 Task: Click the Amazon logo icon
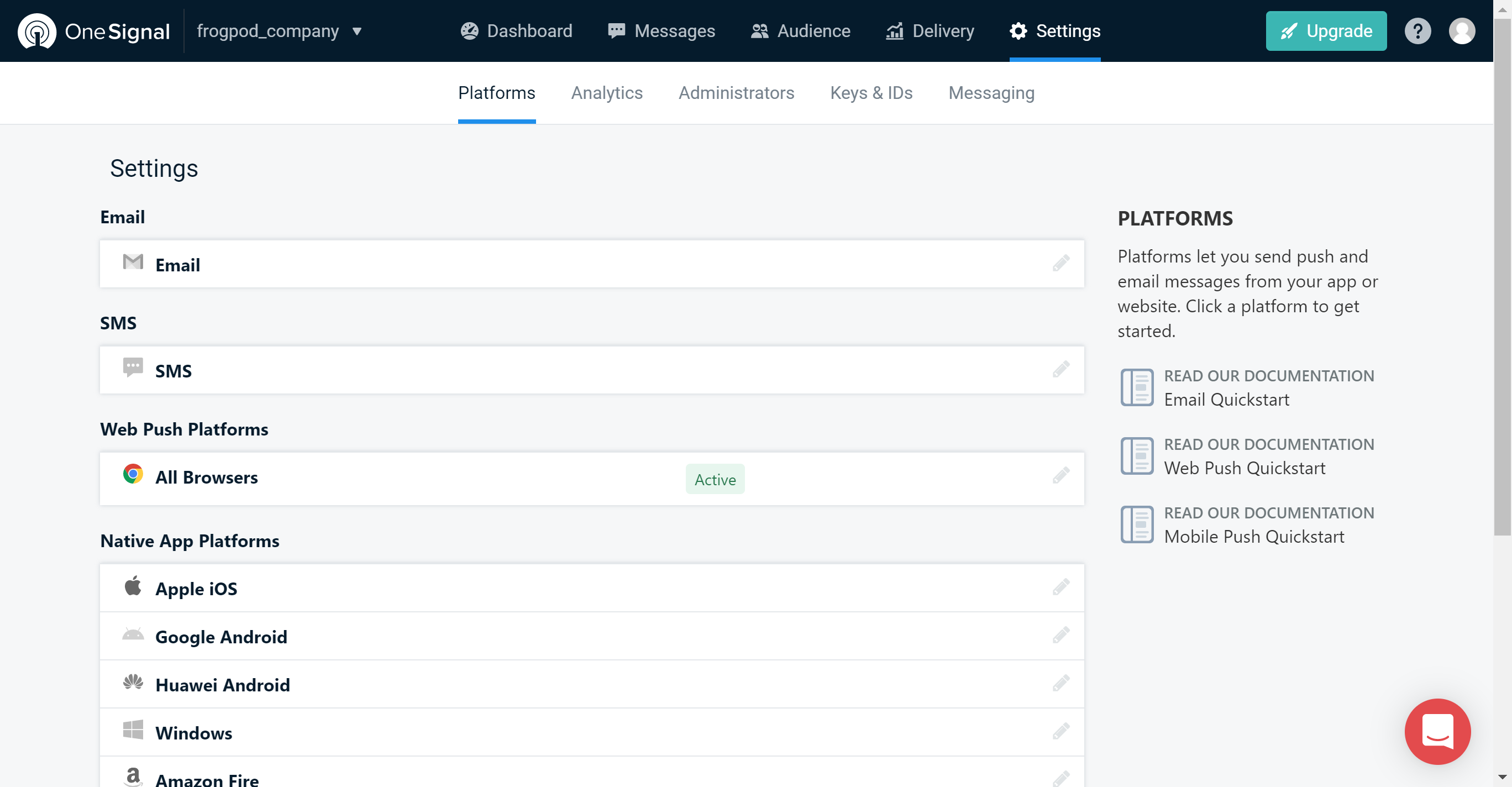click(x=133, y=776)
